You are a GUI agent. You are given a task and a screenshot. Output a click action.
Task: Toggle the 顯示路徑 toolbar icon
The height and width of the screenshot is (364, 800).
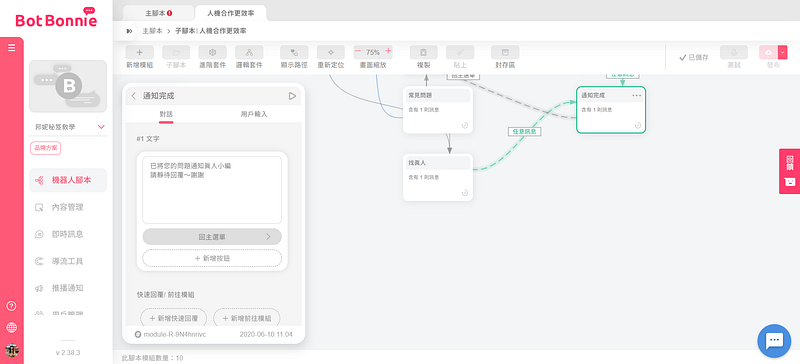click(x=294, y=52)
